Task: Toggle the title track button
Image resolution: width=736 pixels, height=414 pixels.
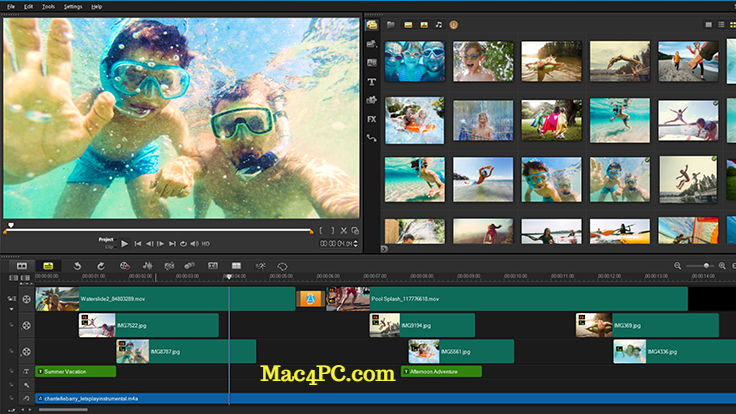Action: (x=26, y=371)
